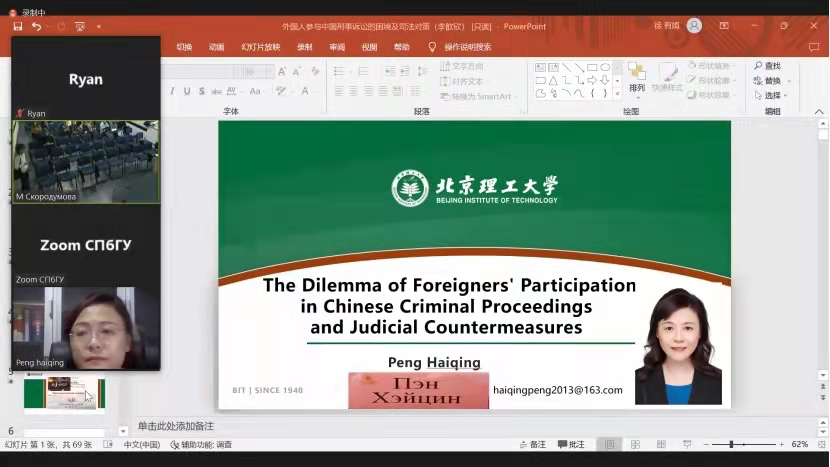Expand the shapes gallery dropdown
Image resolution: width=830 pixels, height=467 pixels.
(618, 94)
